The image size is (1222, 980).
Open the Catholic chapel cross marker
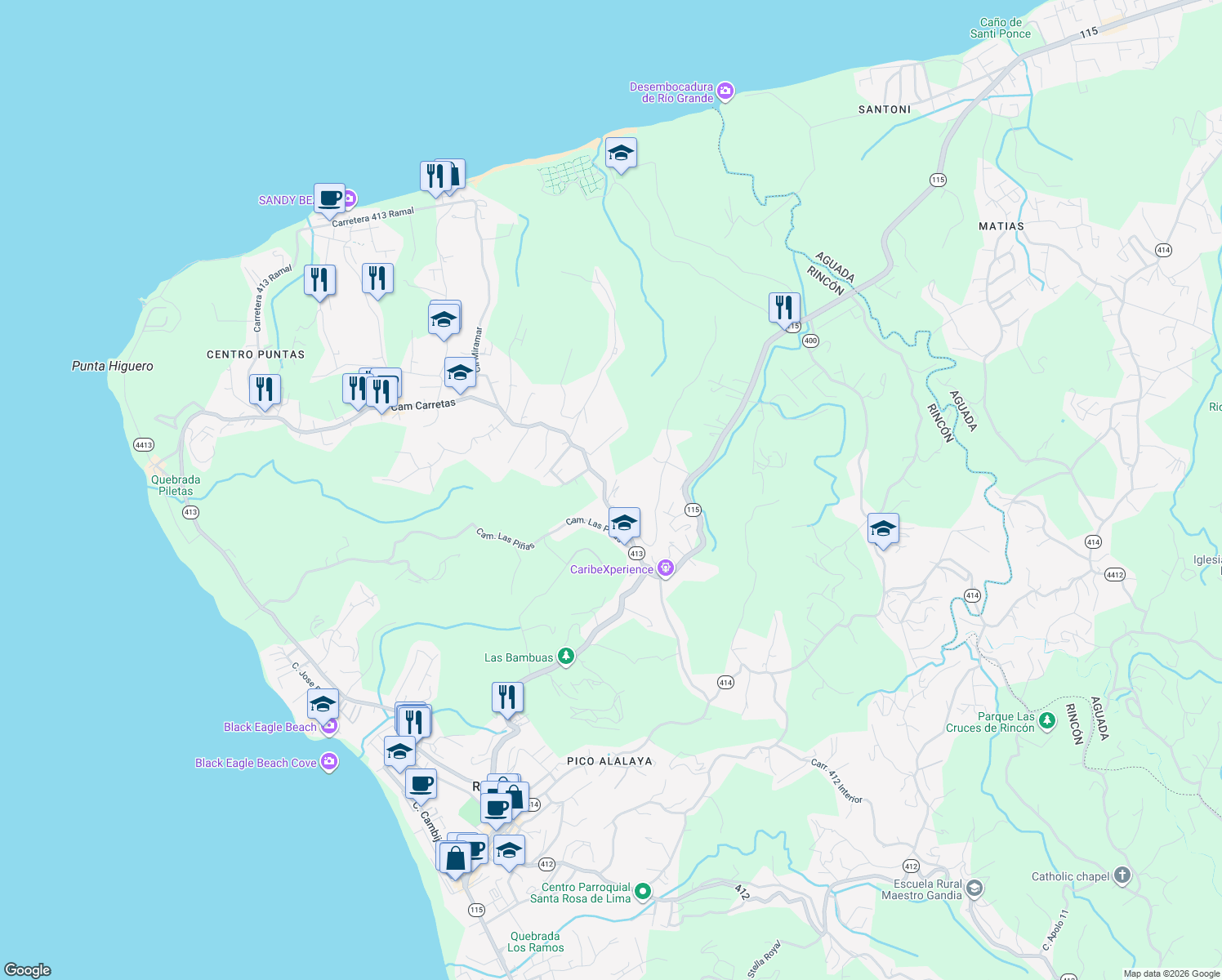[x=1122, y=875]
